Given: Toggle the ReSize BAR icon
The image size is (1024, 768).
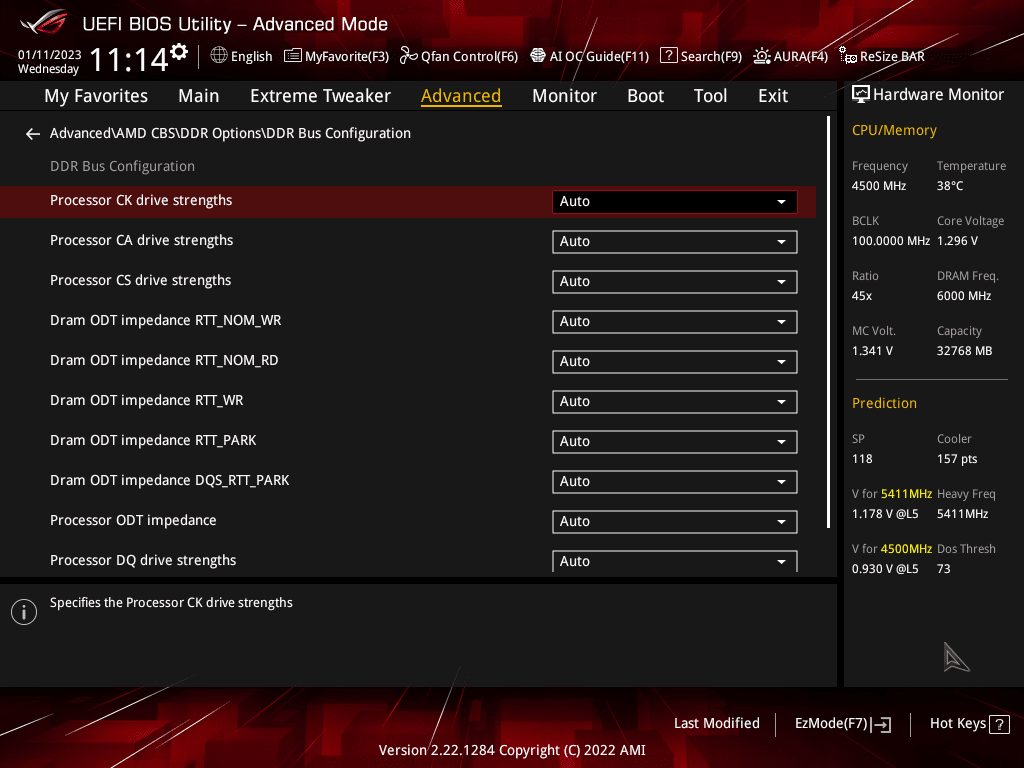Looking at the screenshot, I should coord(848,56).
